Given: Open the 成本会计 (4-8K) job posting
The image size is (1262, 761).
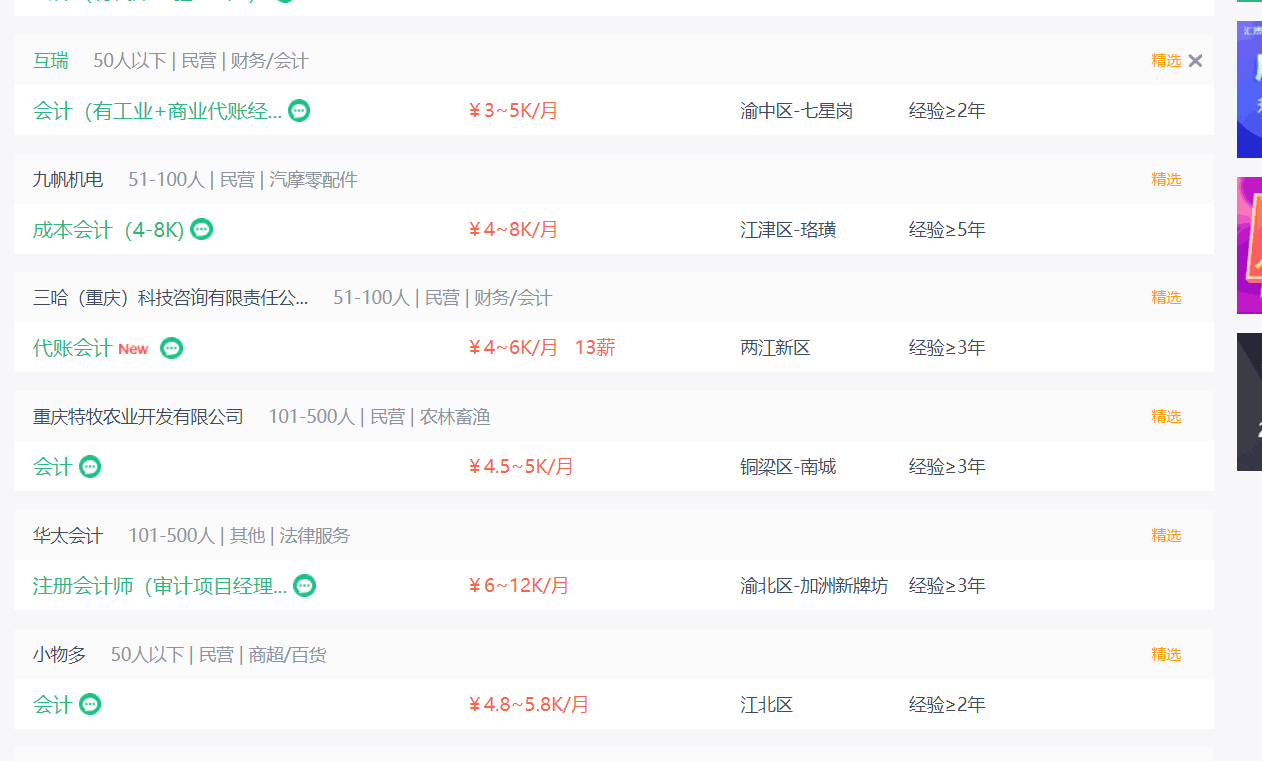Looking at the screenshot, I should tap(108, 230).
